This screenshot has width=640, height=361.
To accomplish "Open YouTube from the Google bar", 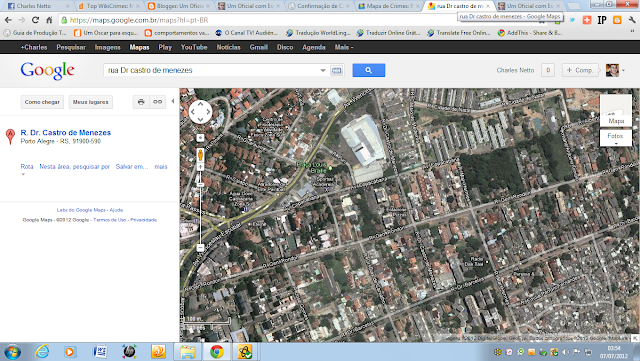I will tap(194, 47).
